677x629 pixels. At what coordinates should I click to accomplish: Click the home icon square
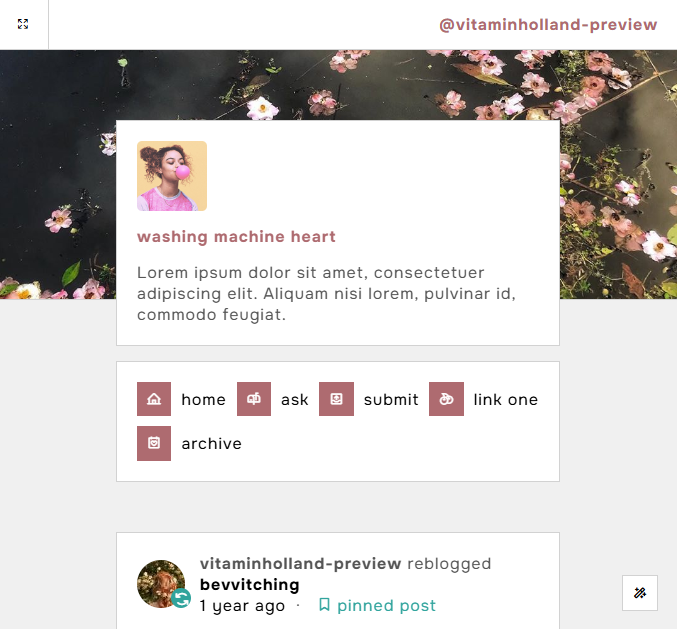[154, 399]
